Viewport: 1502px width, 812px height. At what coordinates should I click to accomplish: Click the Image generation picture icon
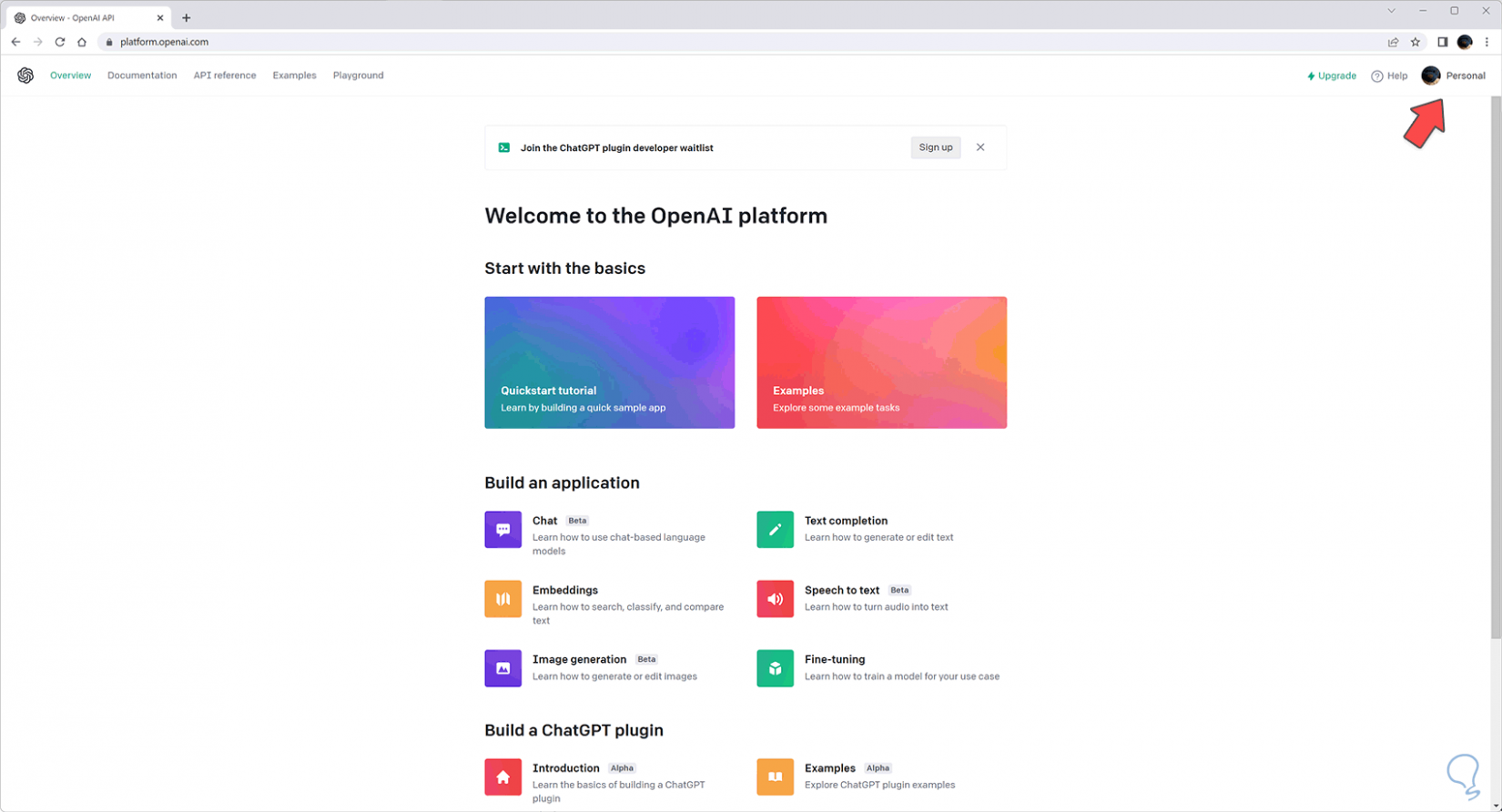pyautogui.click(x=503, y=668)
